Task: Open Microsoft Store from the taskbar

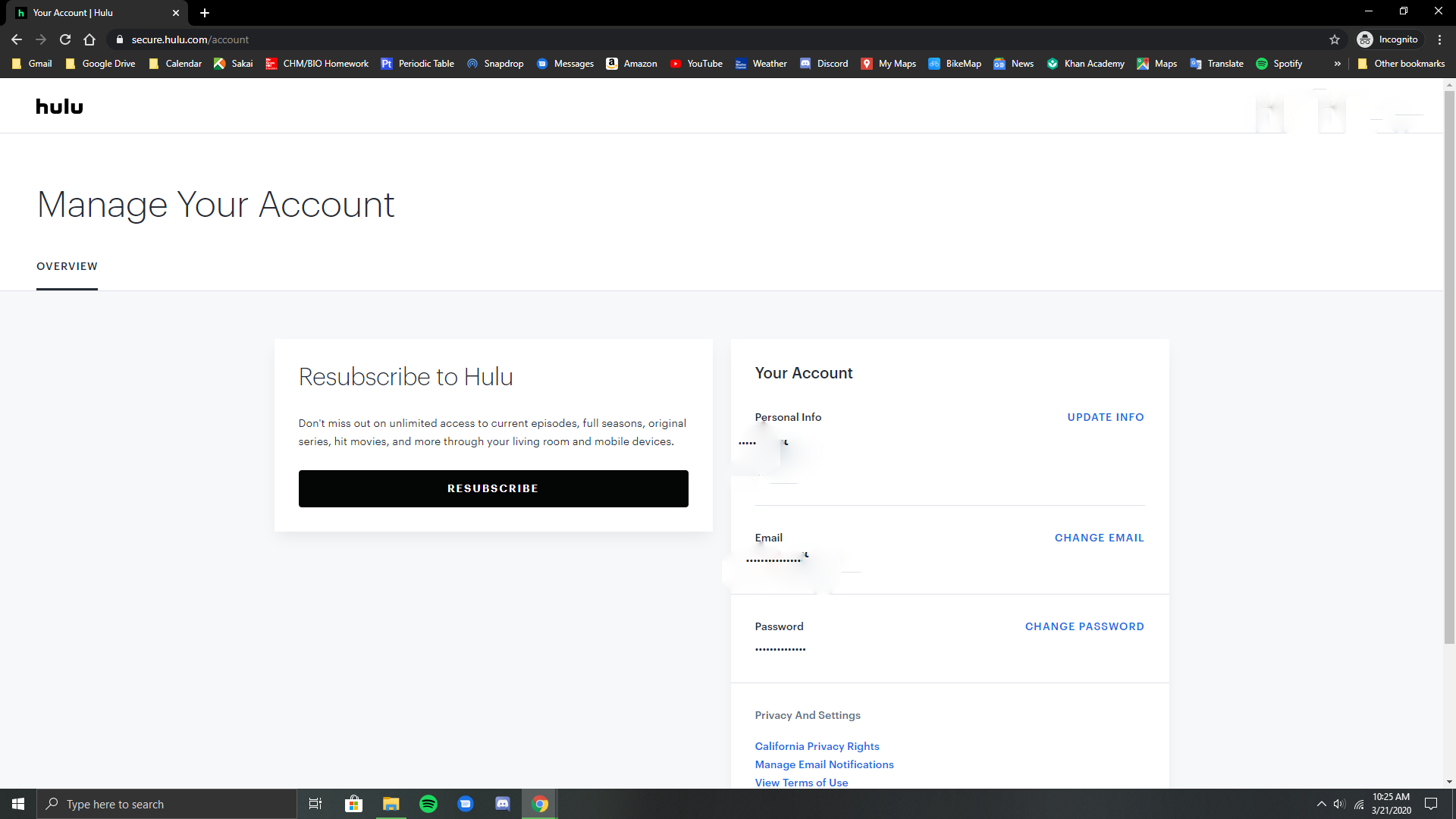Action: point(353,804)
